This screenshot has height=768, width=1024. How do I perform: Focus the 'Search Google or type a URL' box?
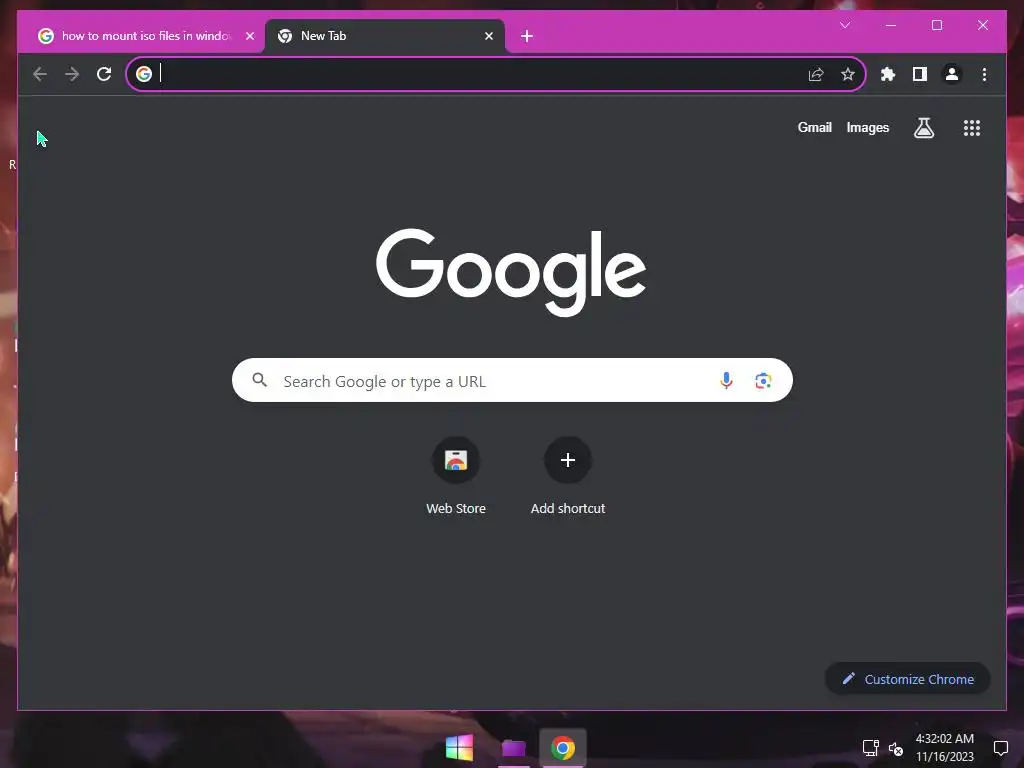(x=512, y=380)
